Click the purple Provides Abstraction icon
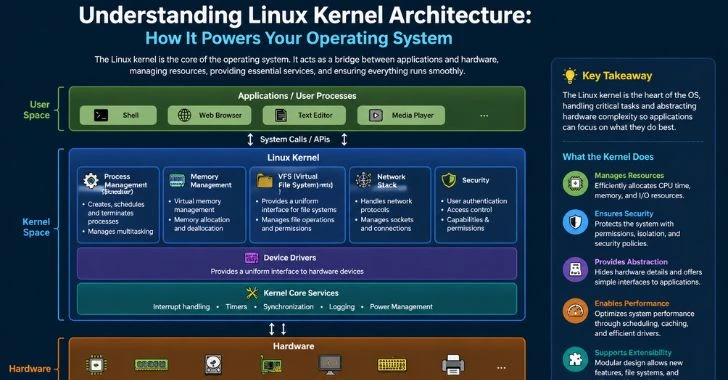Image resolution: width=728 pixels, height=380 pixels. 575,269
